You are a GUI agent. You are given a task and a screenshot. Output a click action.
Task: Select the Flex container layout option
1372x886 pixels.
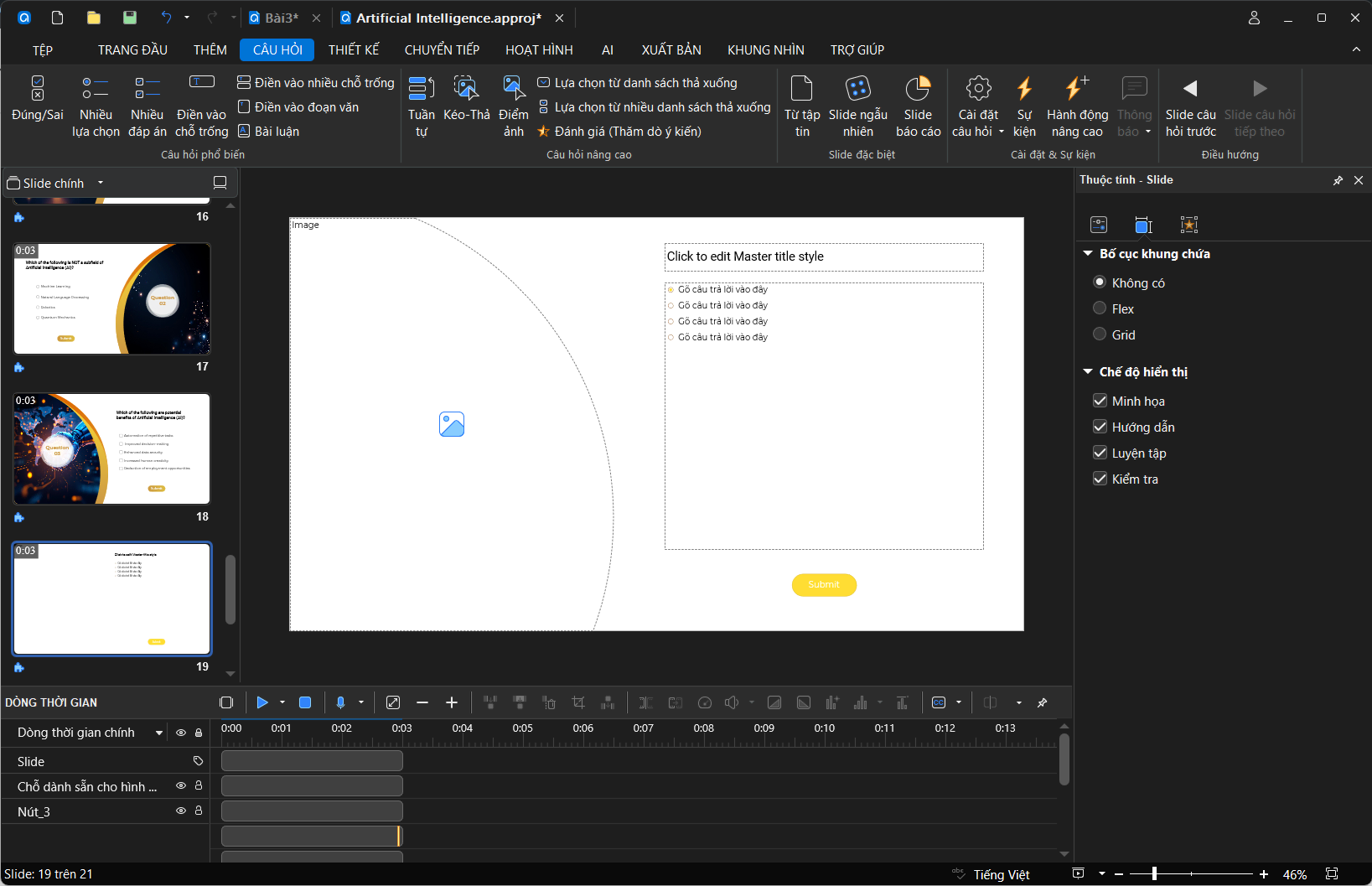(x=1100, y=308)
